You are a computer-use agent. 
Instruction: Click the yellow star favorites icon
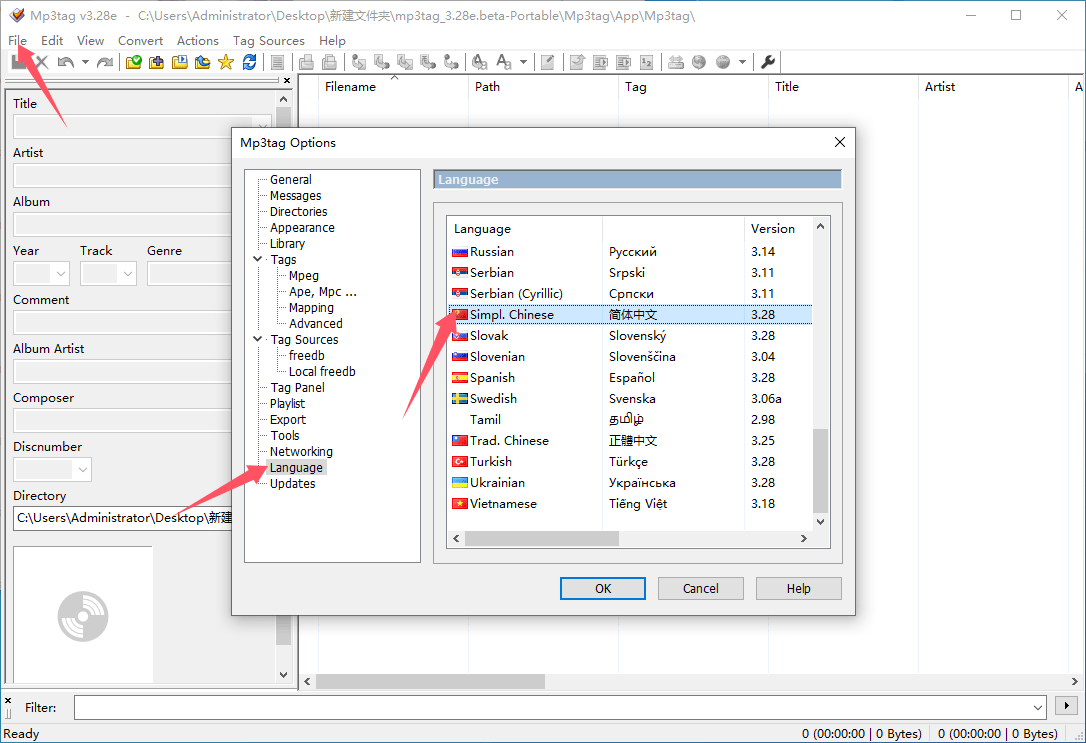(x=225, y=62)
